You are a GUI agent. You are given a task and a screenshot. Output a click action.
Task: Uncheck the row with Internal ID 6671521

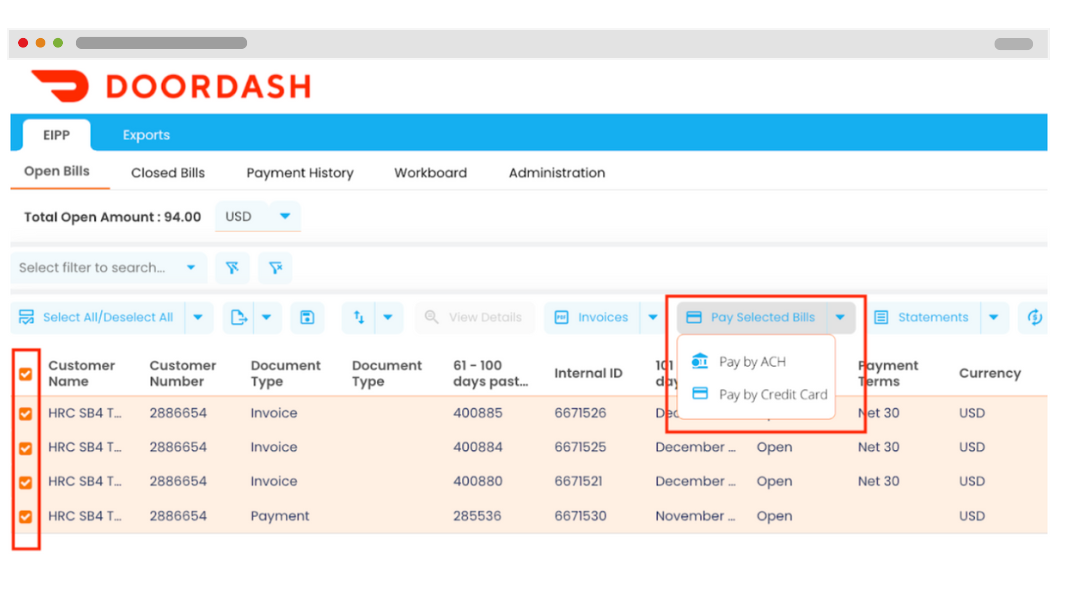[x=25, y=482]
